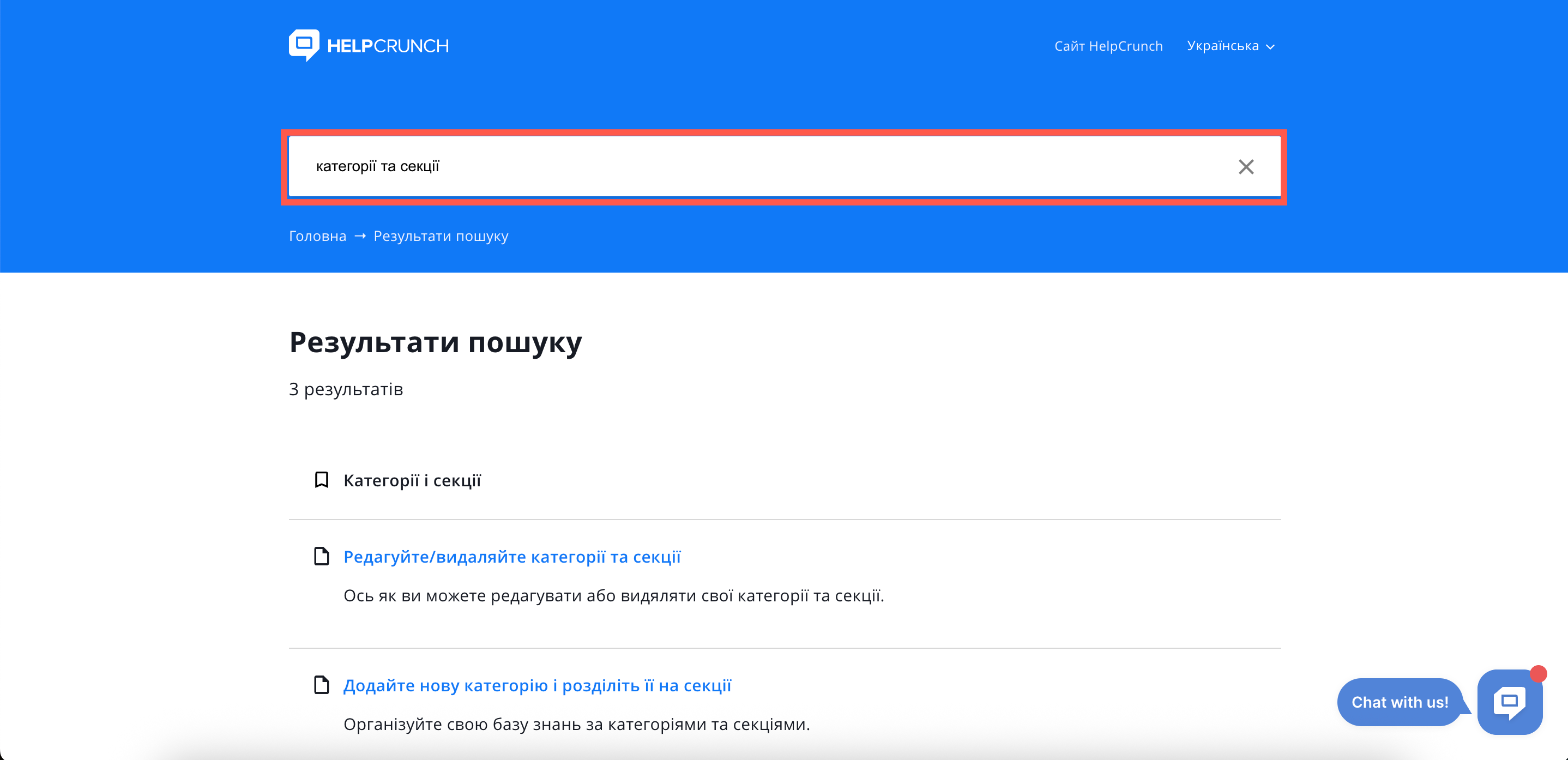Open the Категорії і секції category

click(412, 481)
